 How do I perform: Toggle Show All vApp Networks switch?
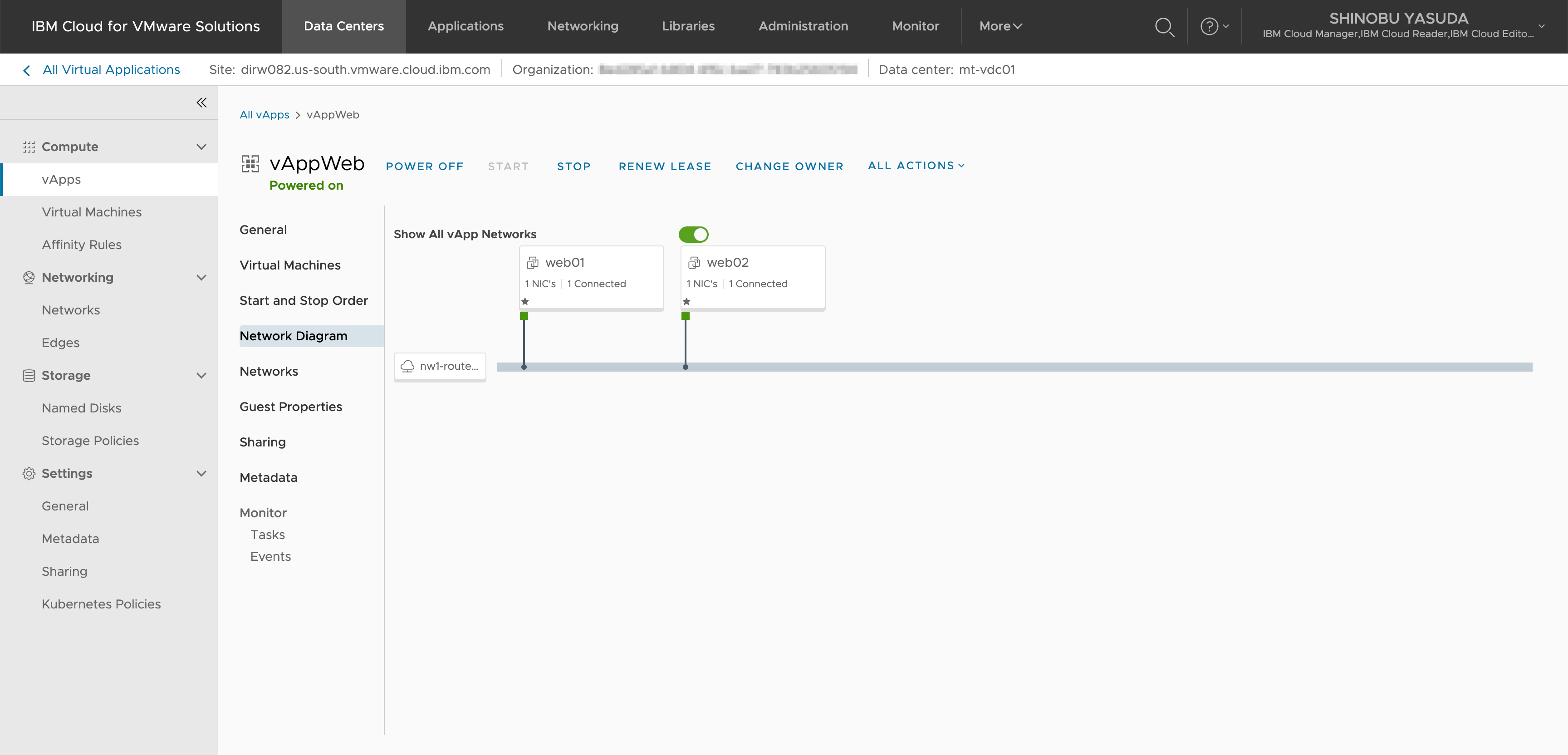click(x=693, y=235)
